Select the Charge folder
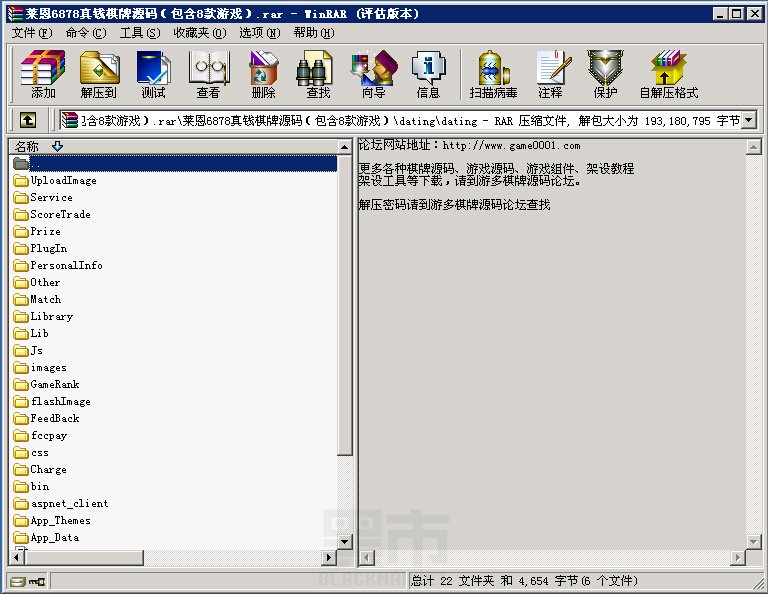Viewport: 768px width, 594px height. tap(41, 469)
